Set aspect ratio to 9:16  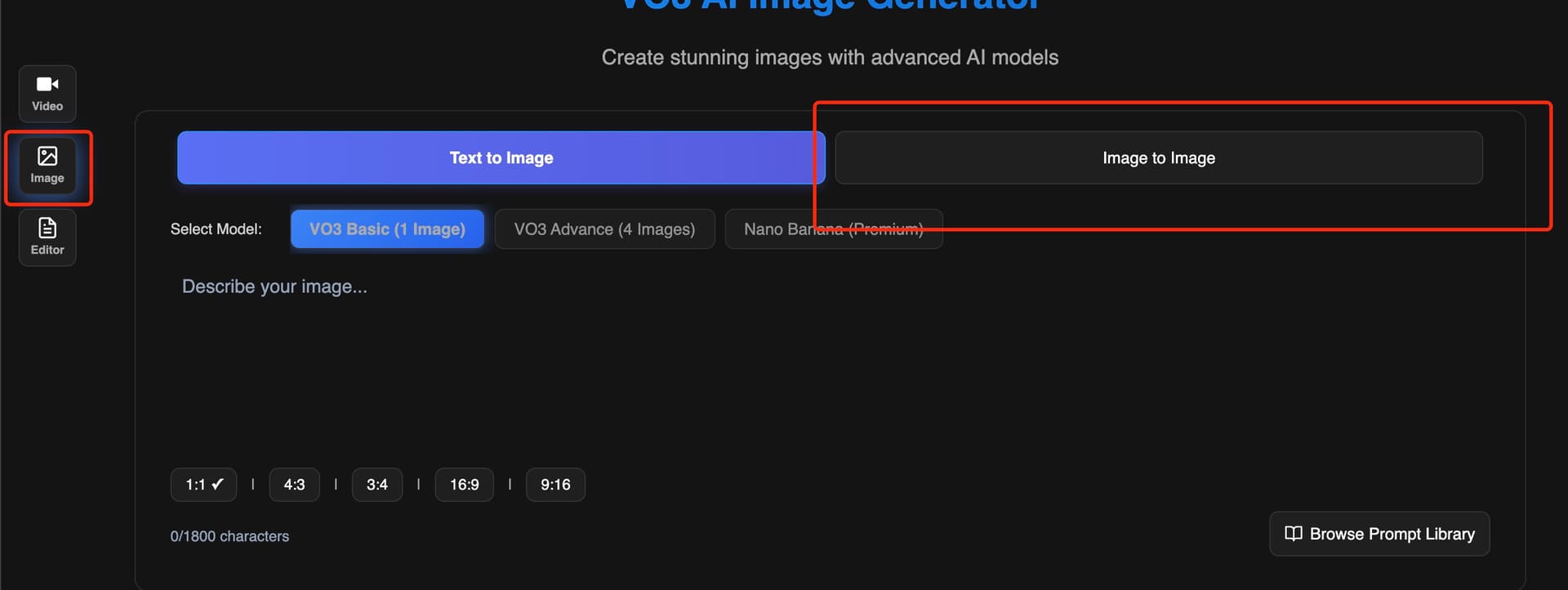[555, 484]
